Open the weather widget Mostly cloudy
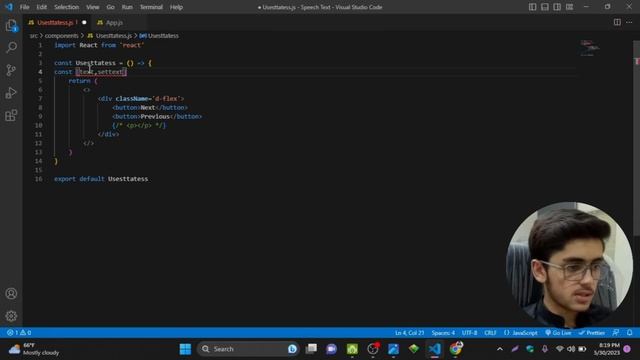This screenshot has height=360, width=640. 34,349
